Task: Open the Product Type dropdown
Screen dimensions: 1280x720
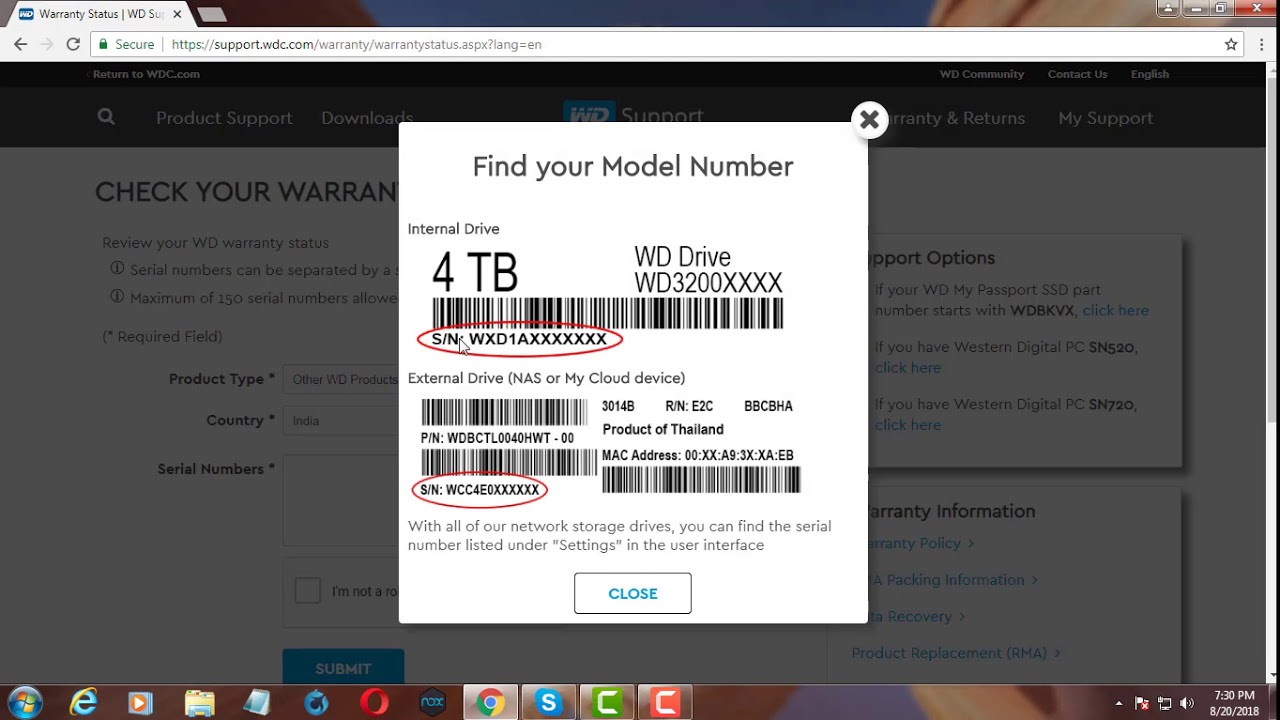Action: [343, 380]
